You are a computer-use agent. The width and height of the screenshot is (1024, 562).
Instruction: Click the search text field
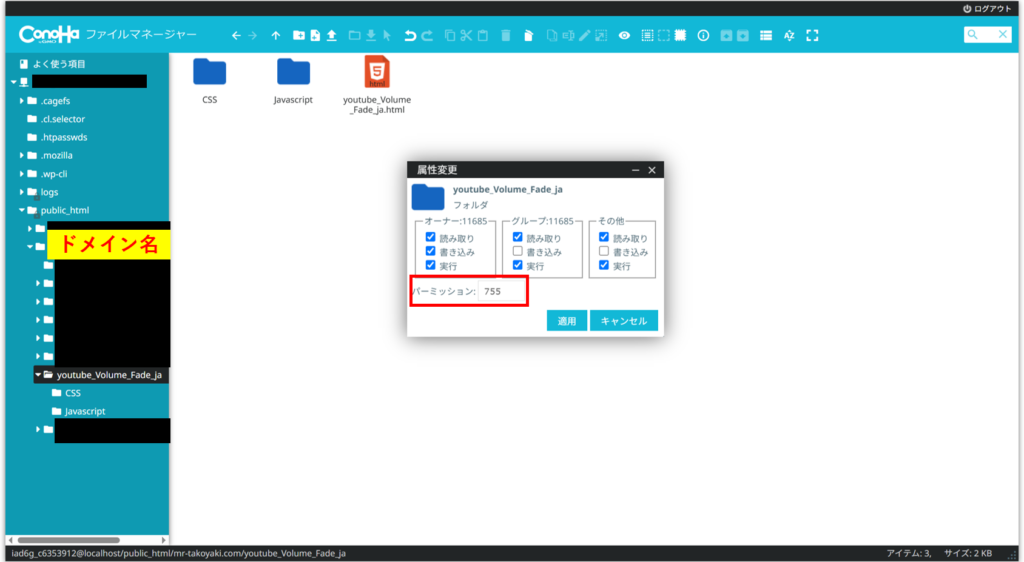(987, 35)
